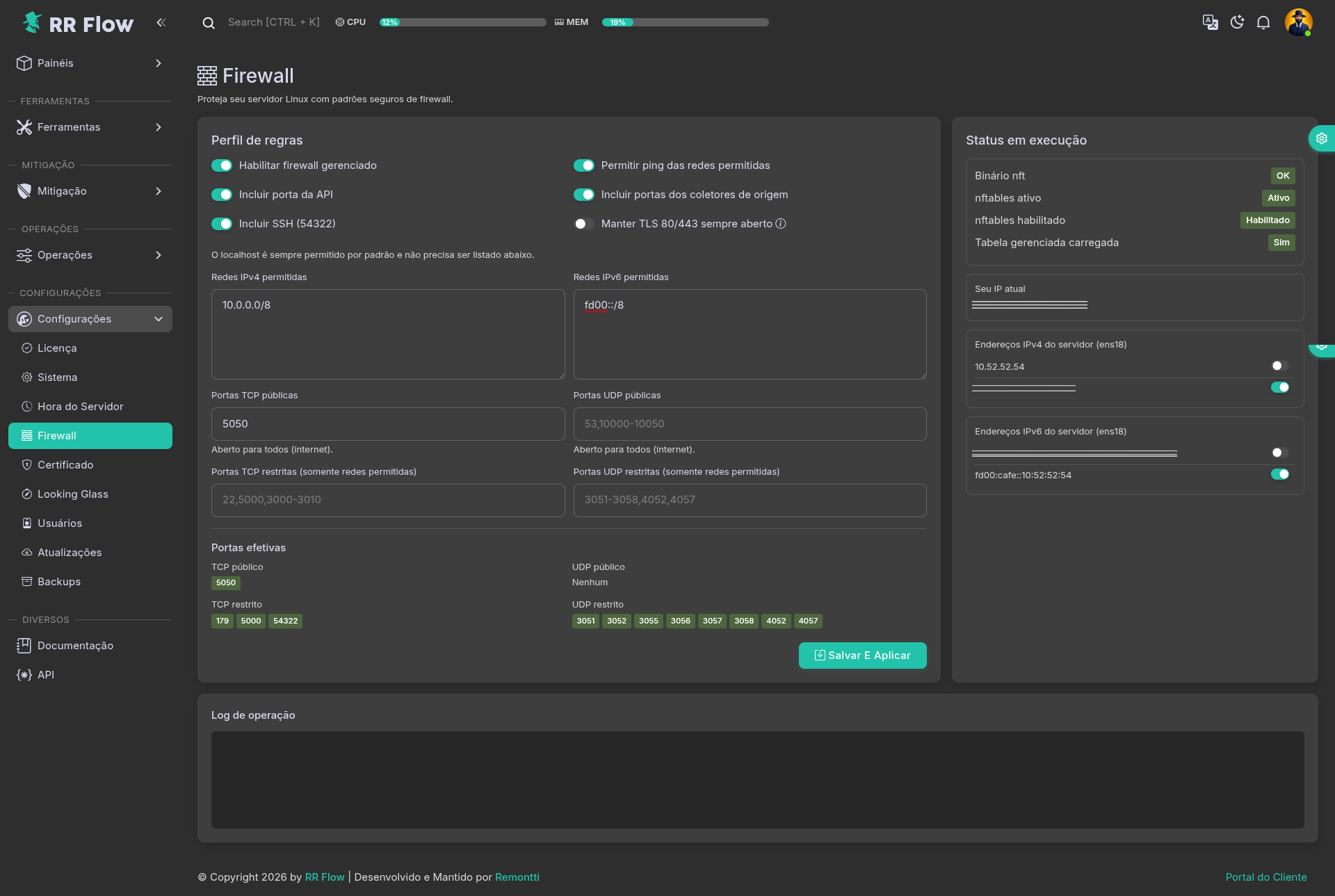Viewport: 1335px width, 896px height.
Task: Go to Certificado menu item
Action: 65,465
